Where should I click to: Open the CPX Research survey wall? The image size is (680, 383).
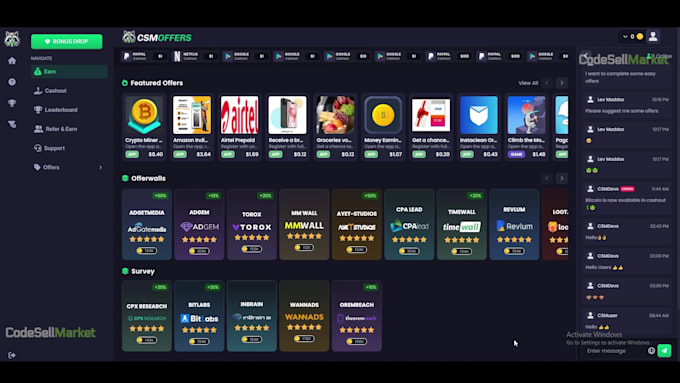tap(147, 316)
